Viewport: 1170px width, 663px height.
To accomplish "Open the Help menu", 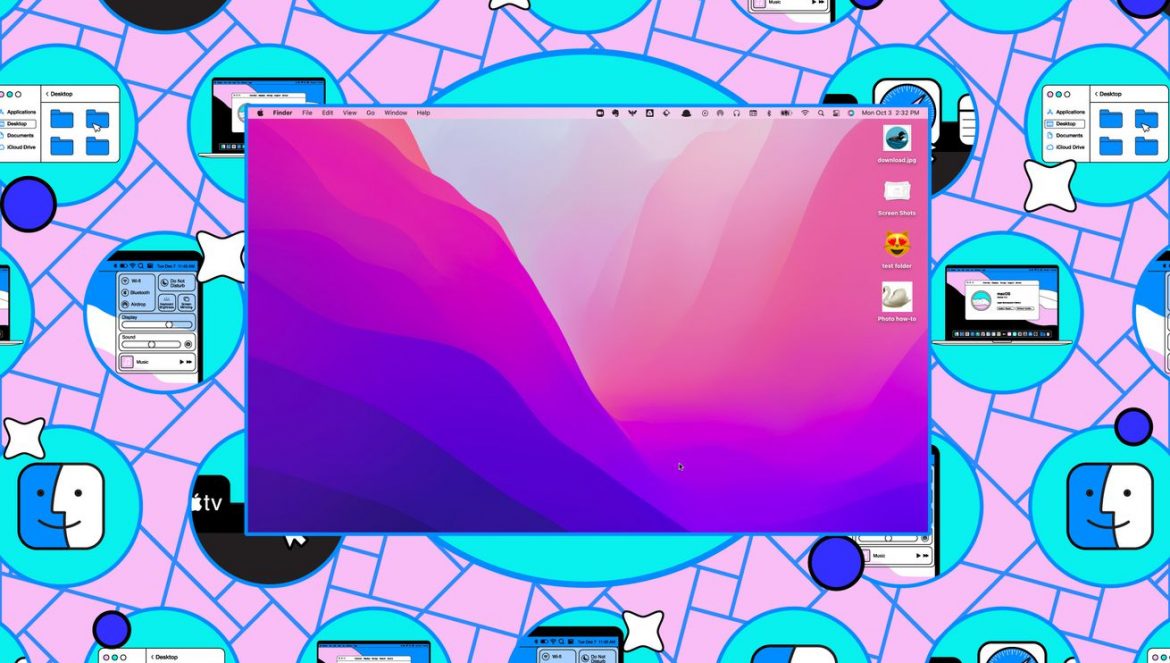I will click(x=423, y=113).
